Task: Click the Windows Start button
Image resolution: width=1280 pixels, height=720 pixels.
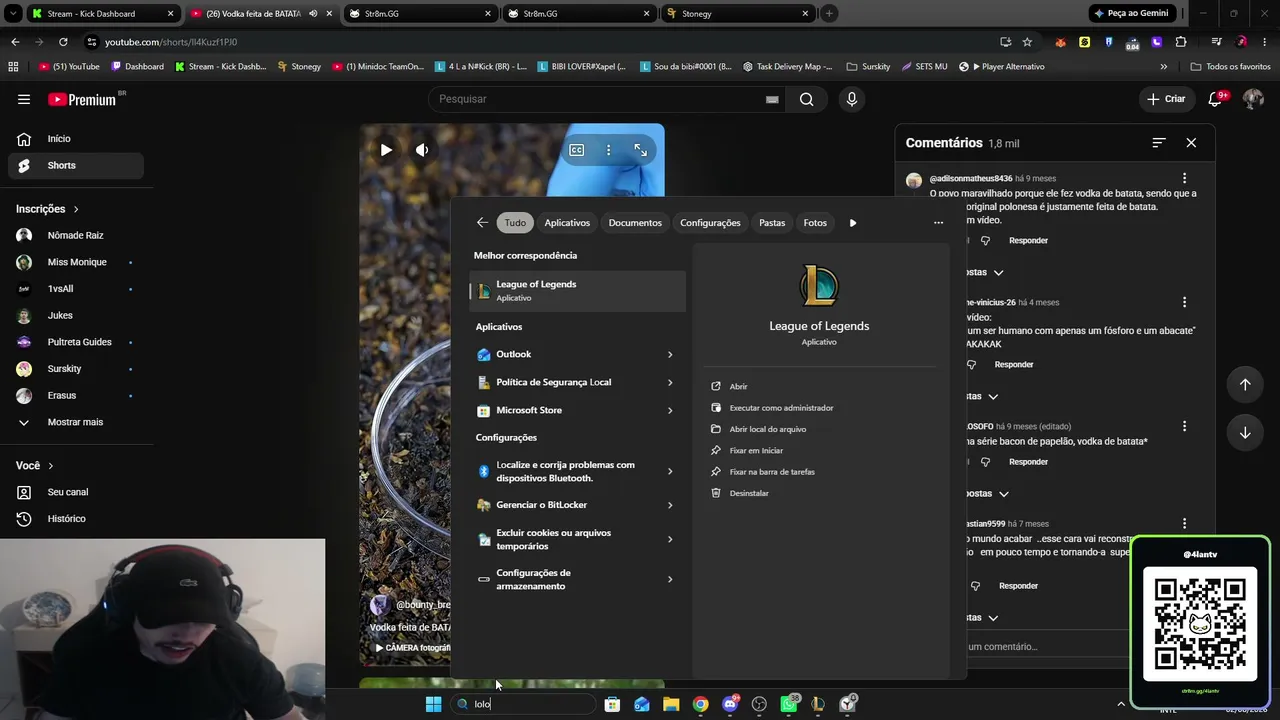Action: pyautogui.click(x=433, y=704)
